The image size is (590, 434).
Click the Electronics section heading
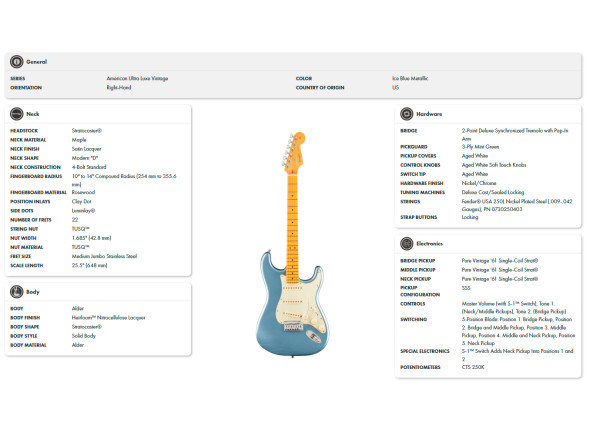(429, 244)
